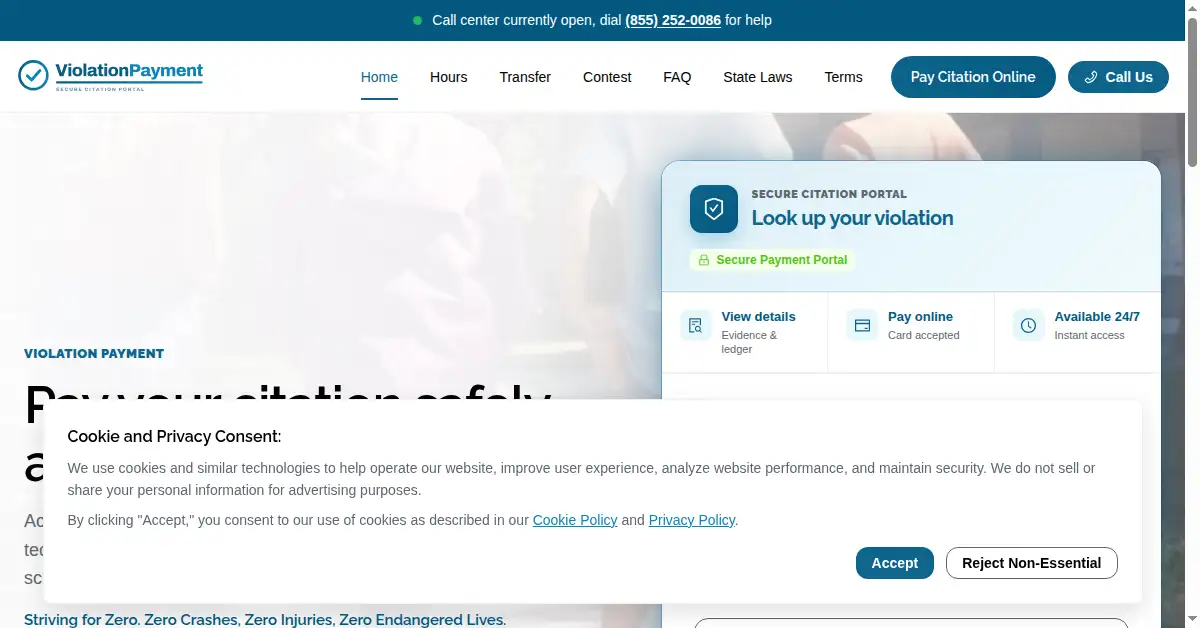Open the Privacy Policy link

pyautogui.click(x=692, y=520)
